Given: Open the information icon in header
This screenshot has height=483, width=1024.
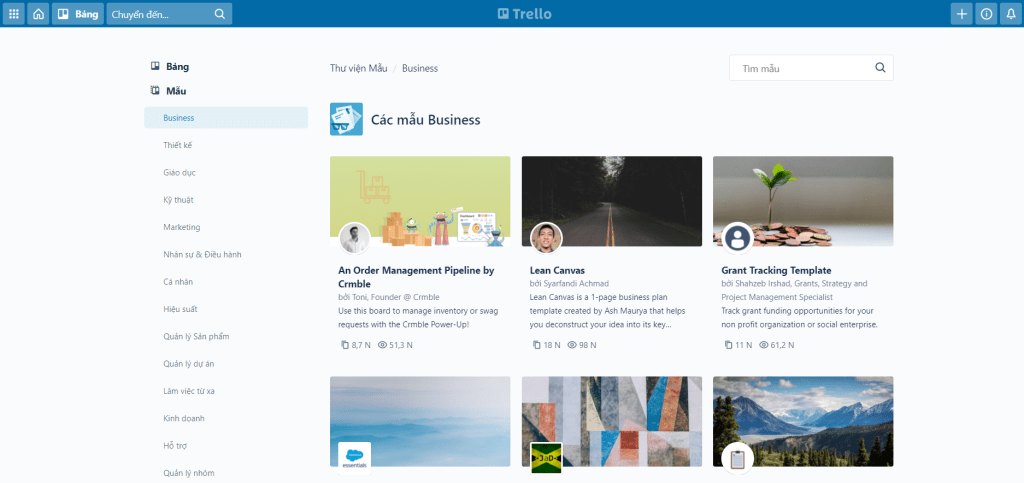Looking at the screenshot, I should 986,14.
